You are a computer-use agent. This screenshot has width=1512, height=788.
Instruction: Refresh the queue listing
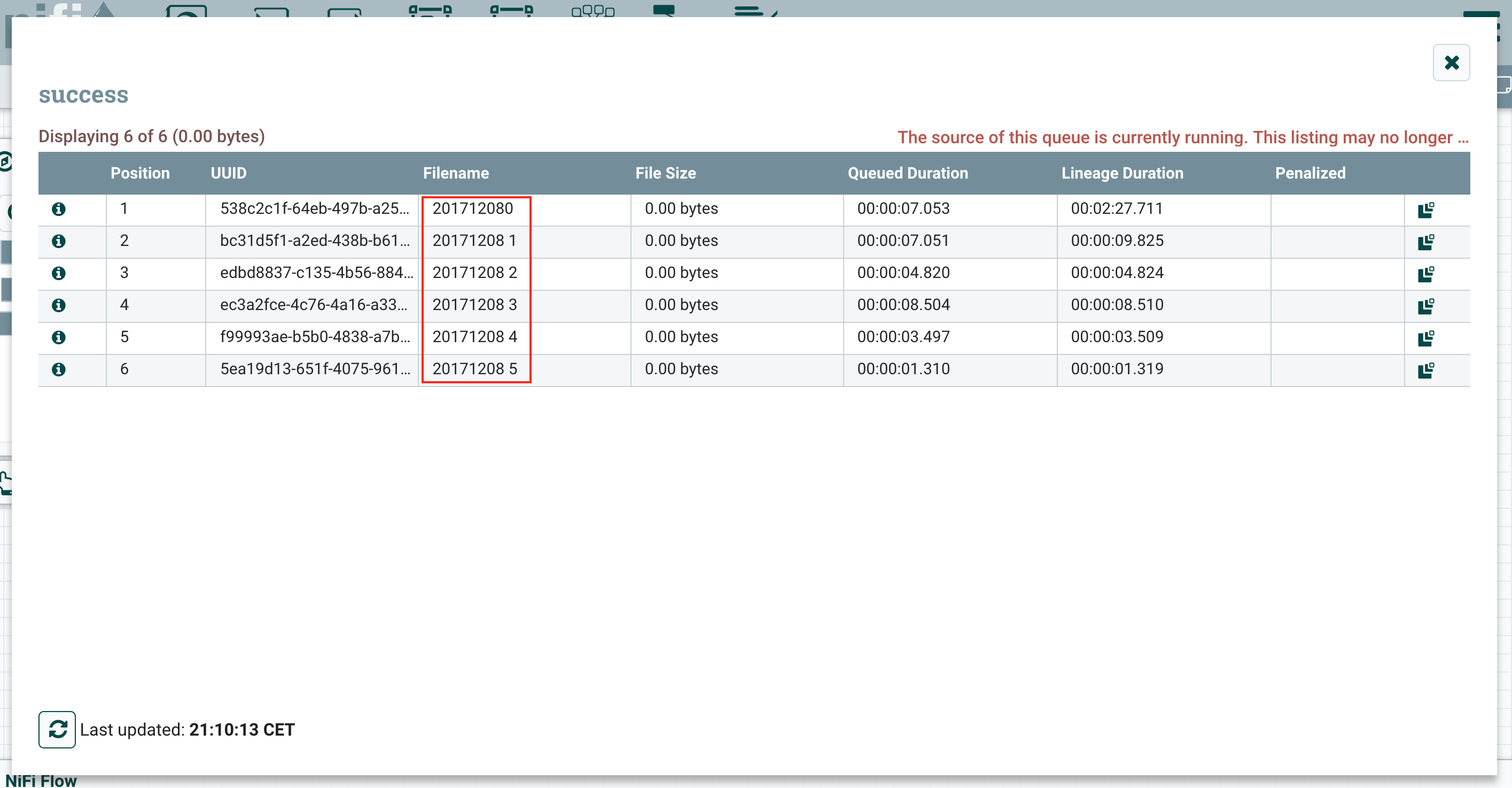click(57, 729)
